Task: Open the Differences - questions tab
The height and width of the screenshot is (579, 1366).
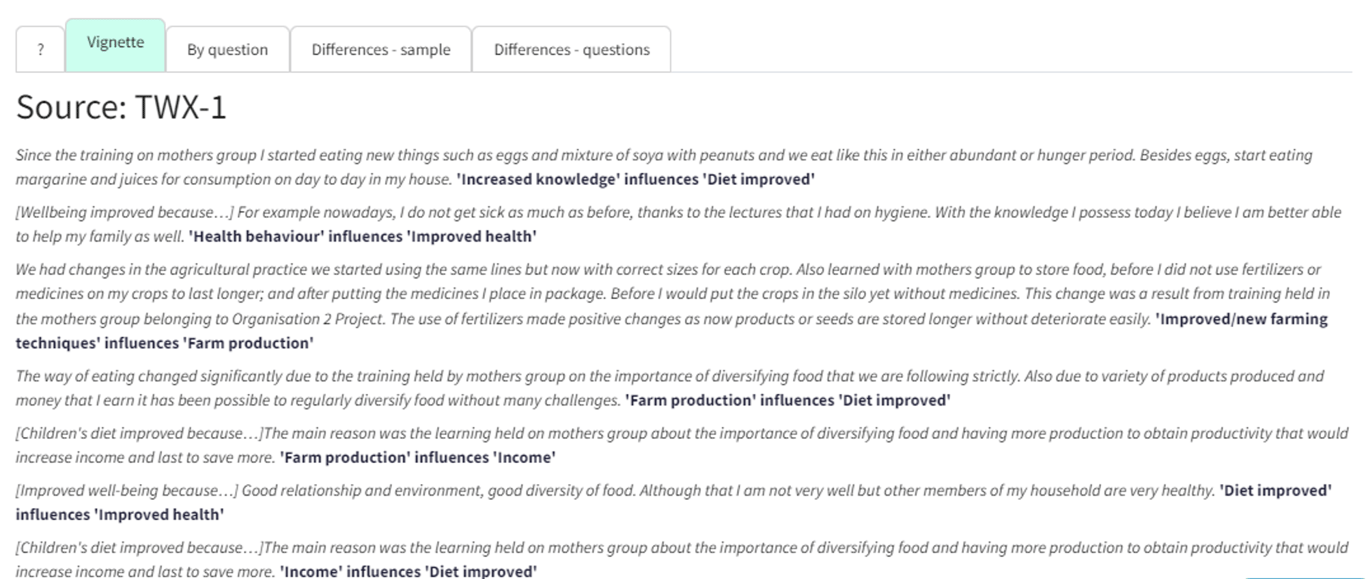Action: 571,50
